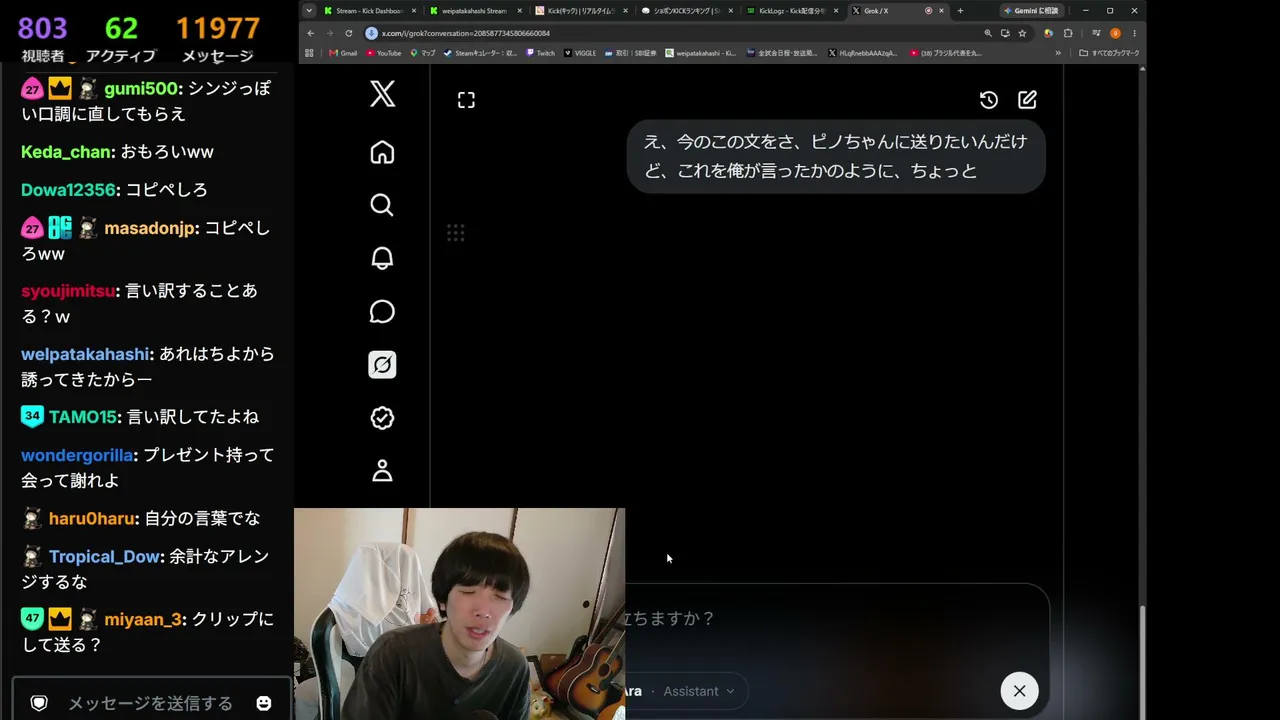Click username welpatakahashi in chat
Image resolution: width=1280 pixels, height=720 pixels.
pos(86,354)
